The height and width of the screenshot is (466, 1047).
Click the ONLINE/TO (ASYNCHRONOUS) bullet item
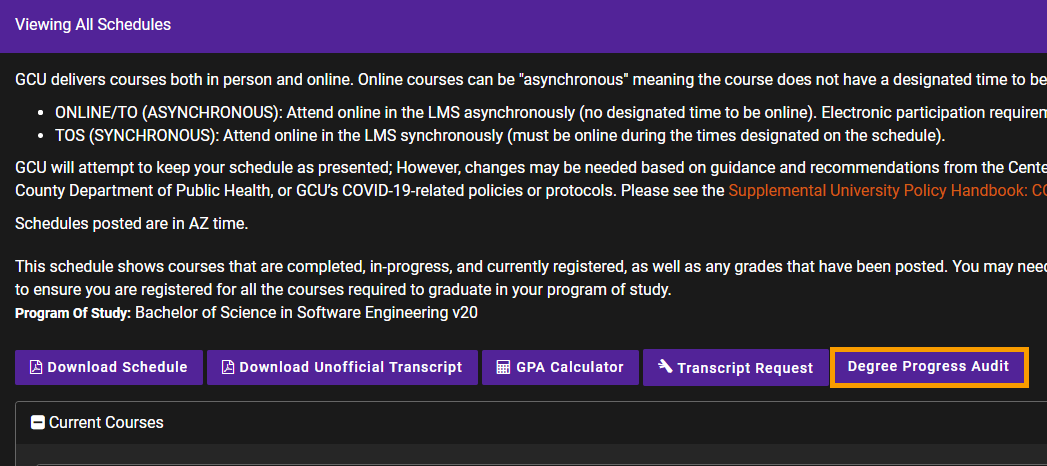click(551, 112)
